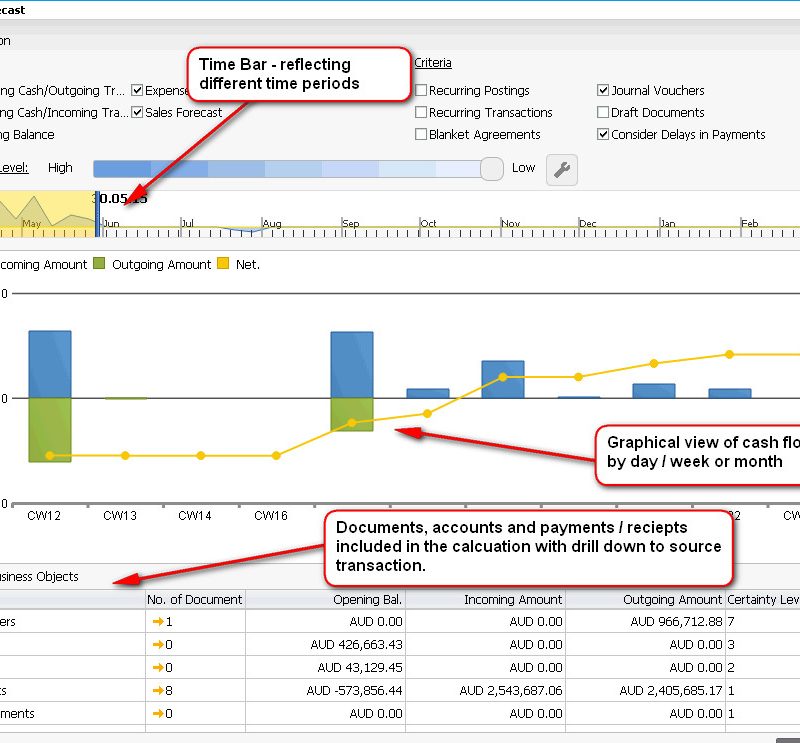This screenshot has width=800, height=743.
Task: Select Jul on the time bar
Action: click(x=188, y=224)
